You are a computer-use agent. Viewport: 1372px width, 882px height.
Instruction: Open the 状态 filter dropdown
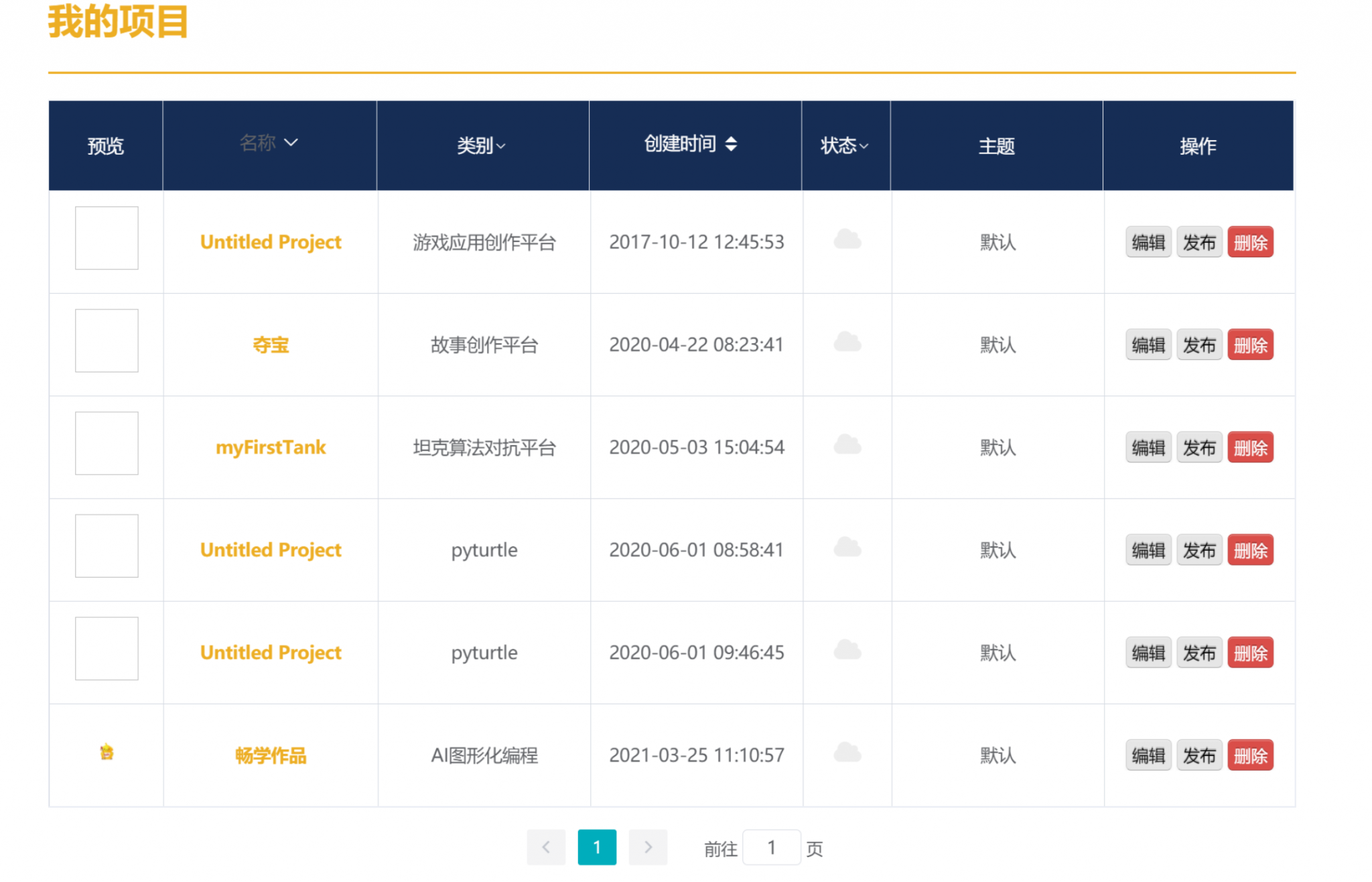864,147
